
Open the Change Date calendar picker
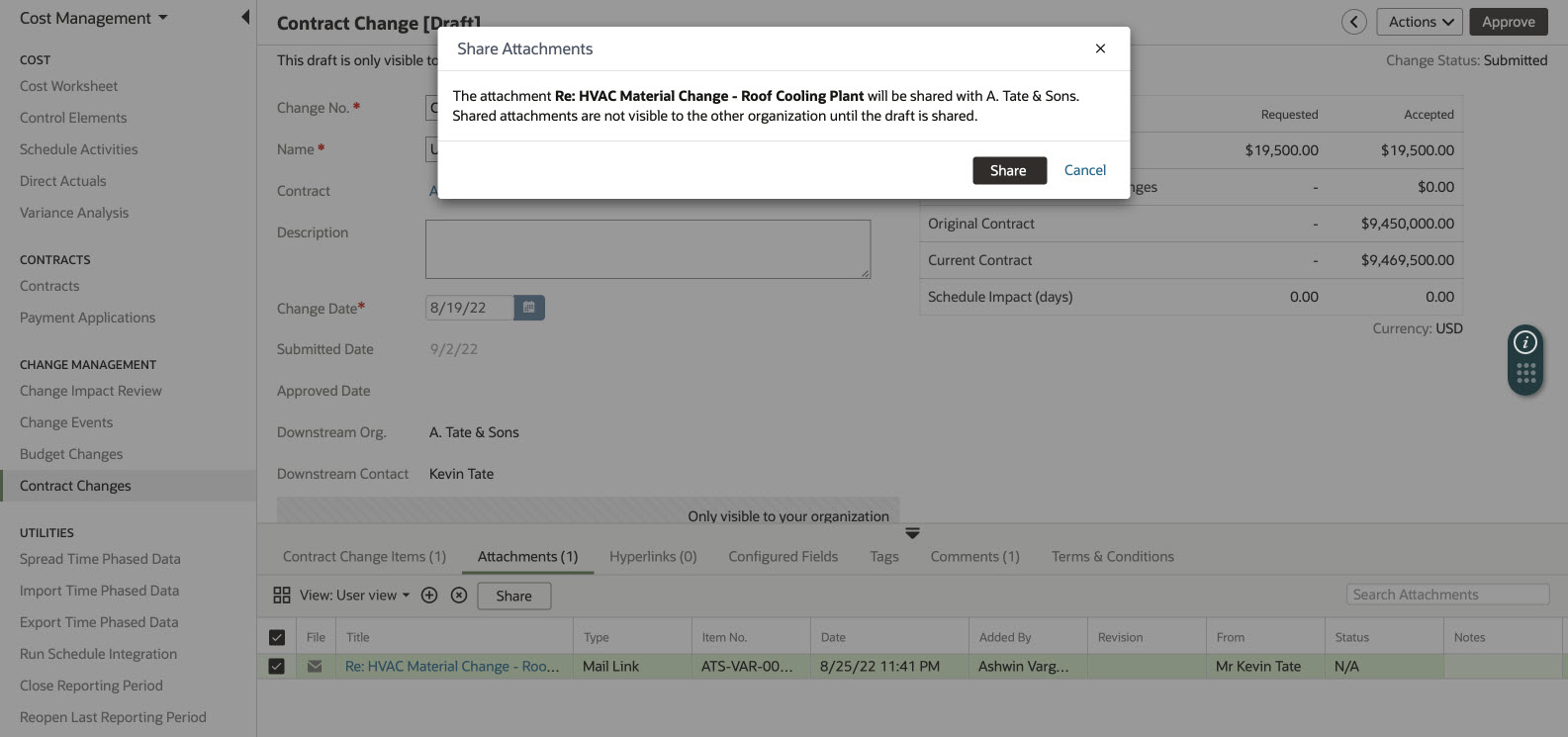529,308
